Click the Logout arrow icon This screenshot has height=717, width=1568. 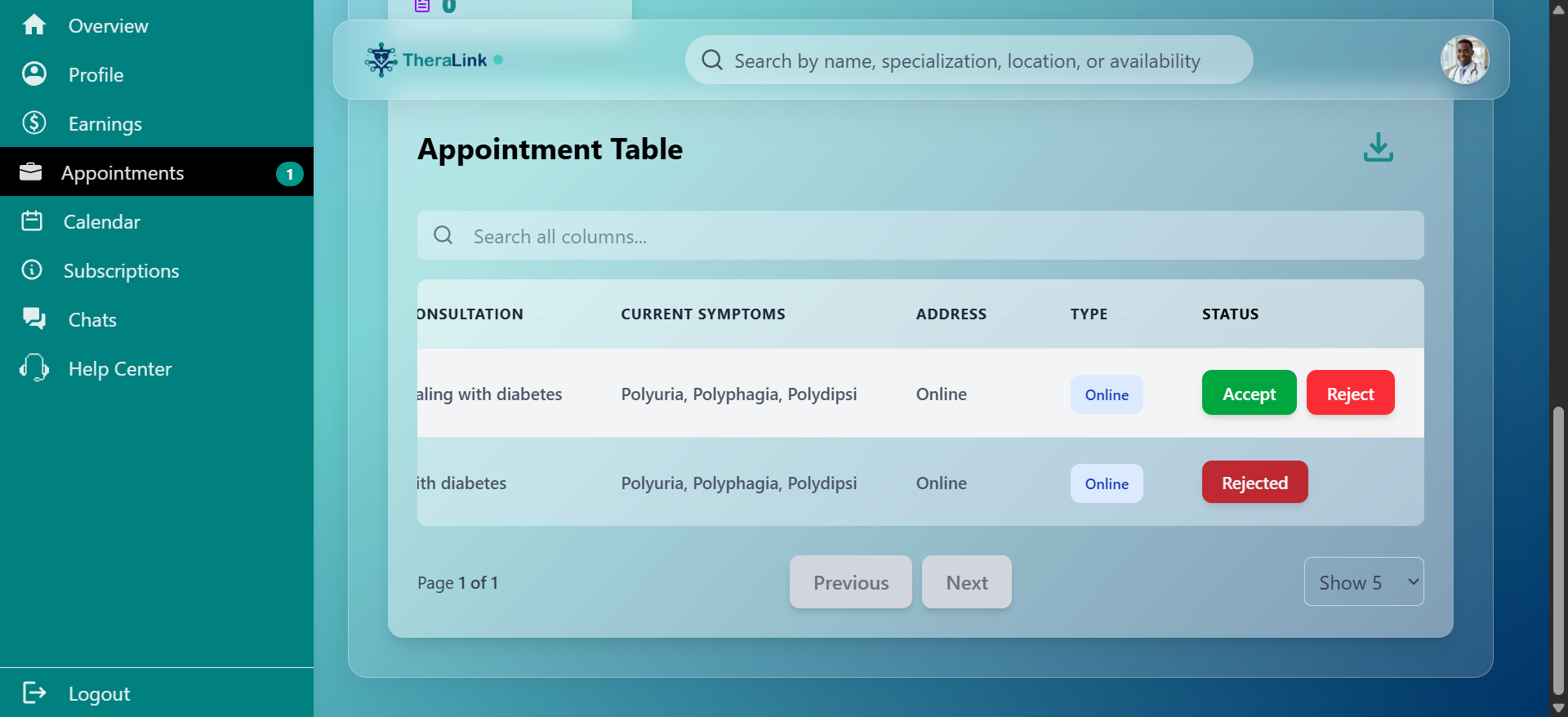(x=34, y=693)
